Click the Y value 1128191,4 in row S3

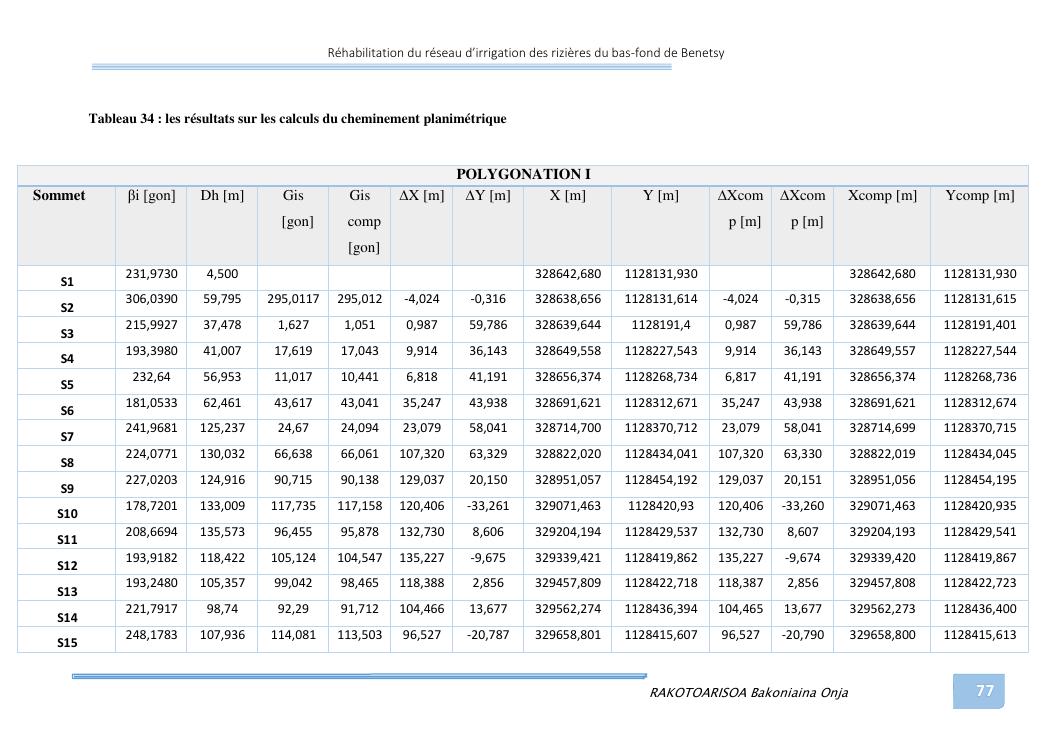pyautogui.click(x=660, y=325)
